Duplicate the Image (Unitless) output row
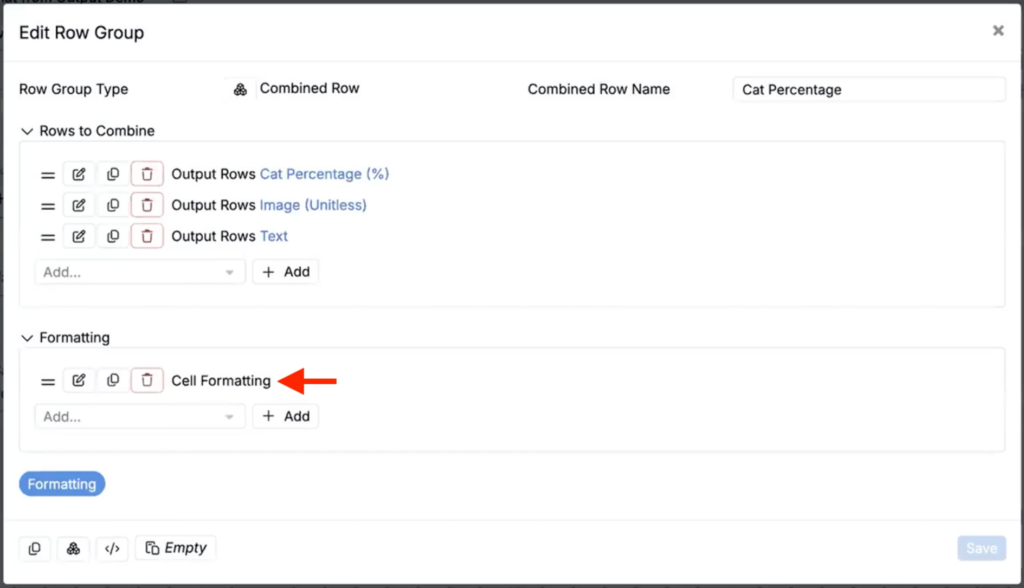The image size is (1024, 588). [x=113, y=206]
